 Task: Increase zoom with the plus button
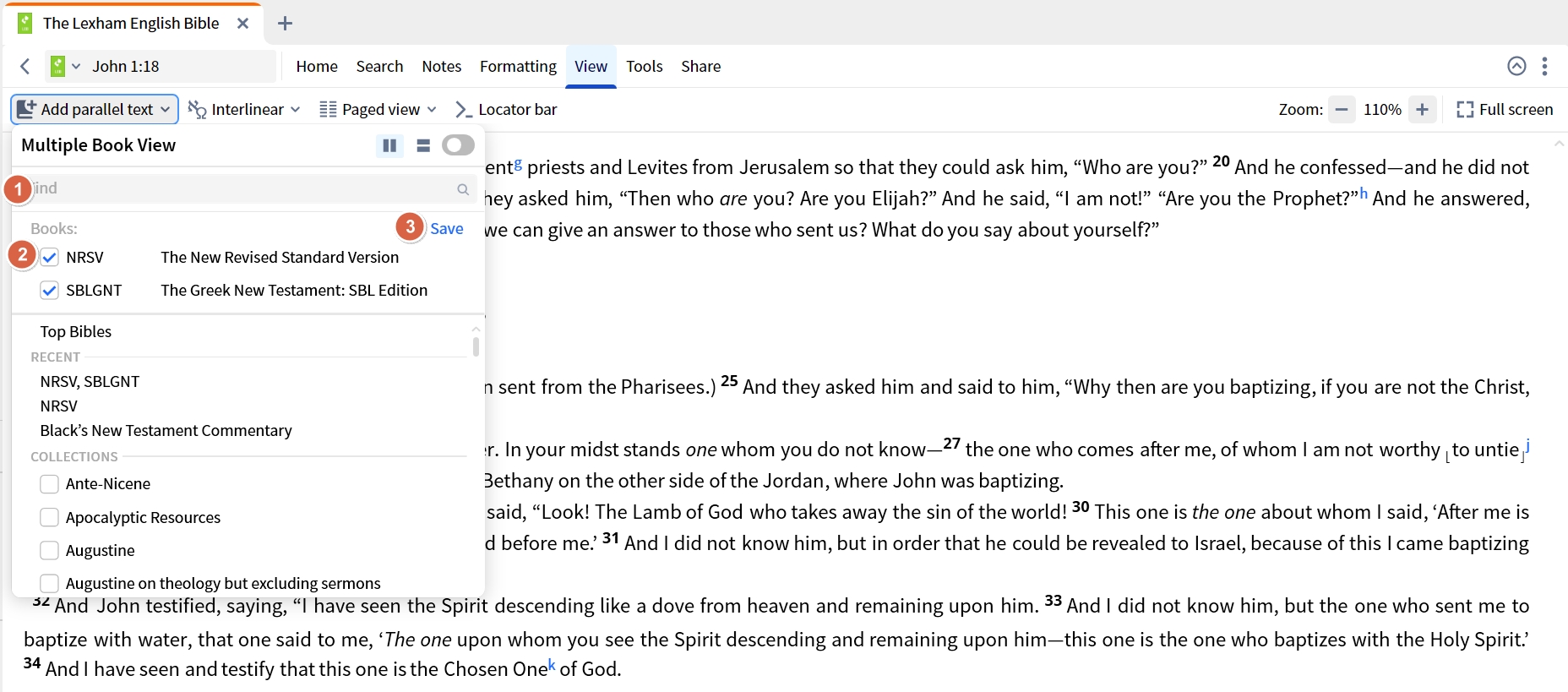1422,109
